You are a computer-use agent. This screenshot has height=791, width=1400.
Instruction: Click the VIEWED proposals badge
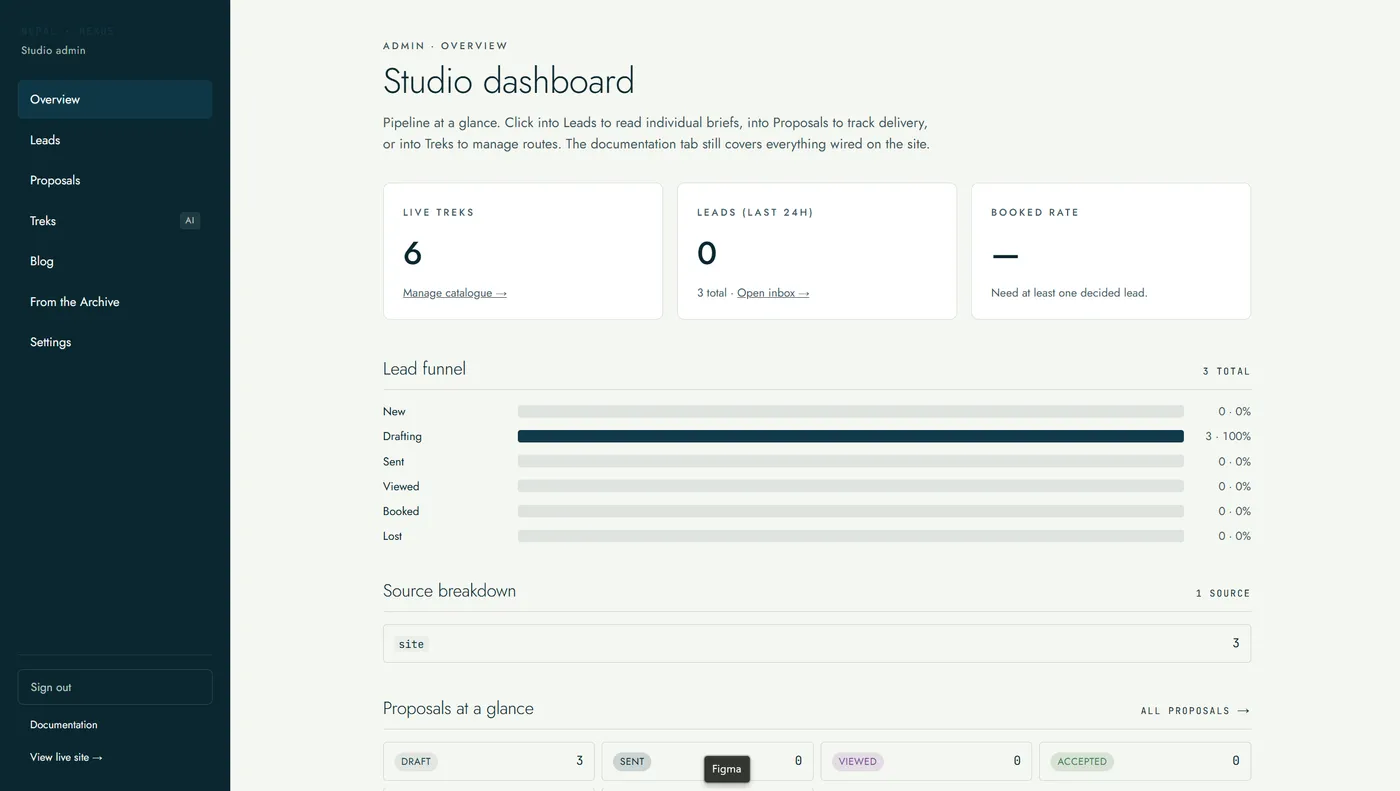tap(858, 761)
